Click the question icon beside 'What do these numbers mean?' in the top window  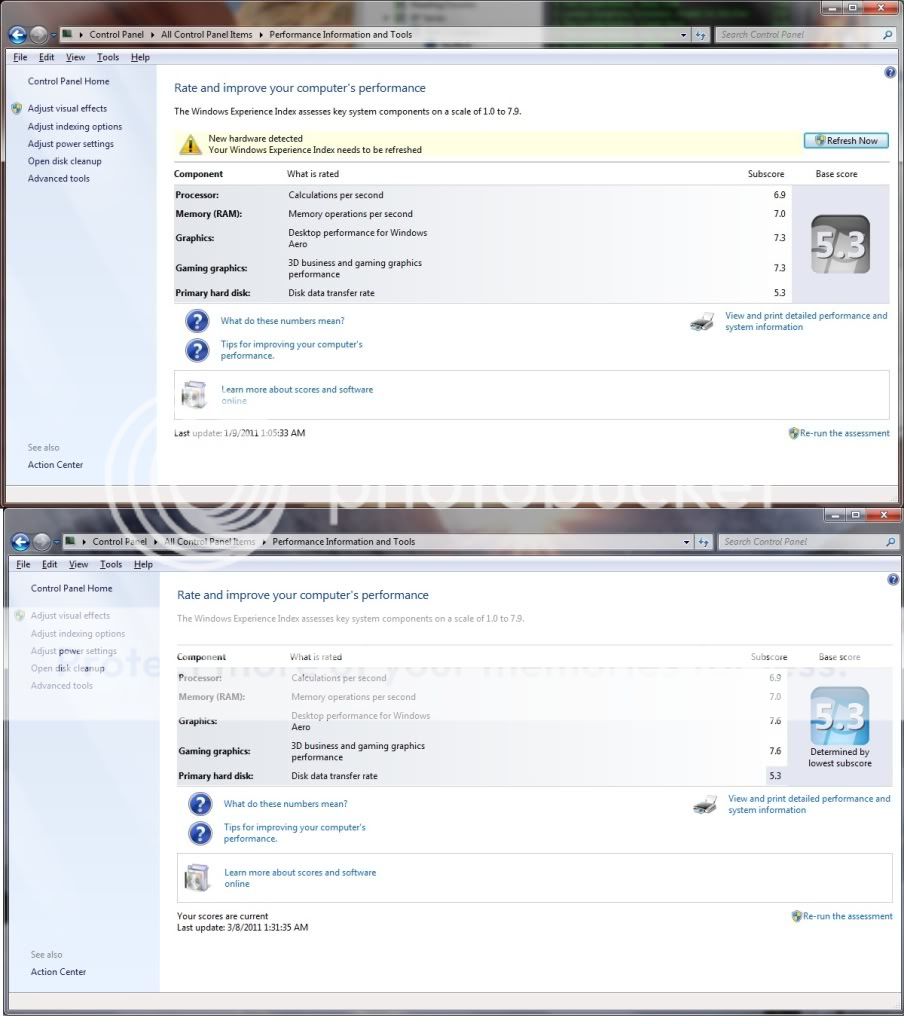coord(197,321)
